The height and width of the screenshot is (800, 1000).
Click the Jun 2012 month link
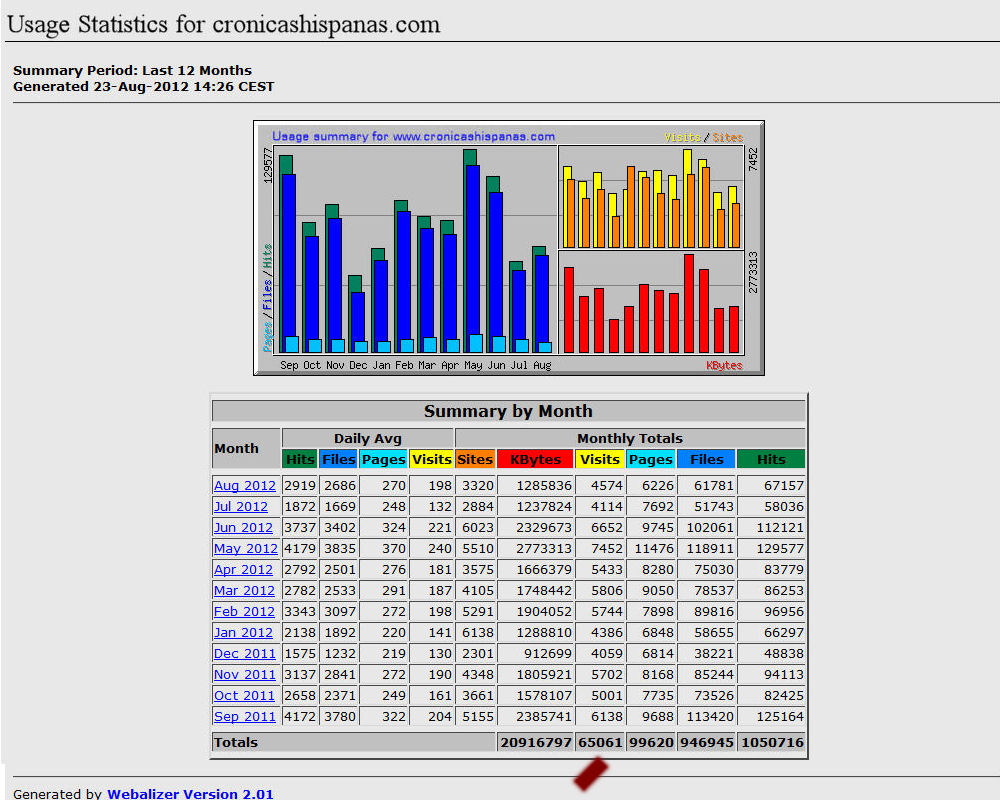pyautogui.click(x=243, y=527)
